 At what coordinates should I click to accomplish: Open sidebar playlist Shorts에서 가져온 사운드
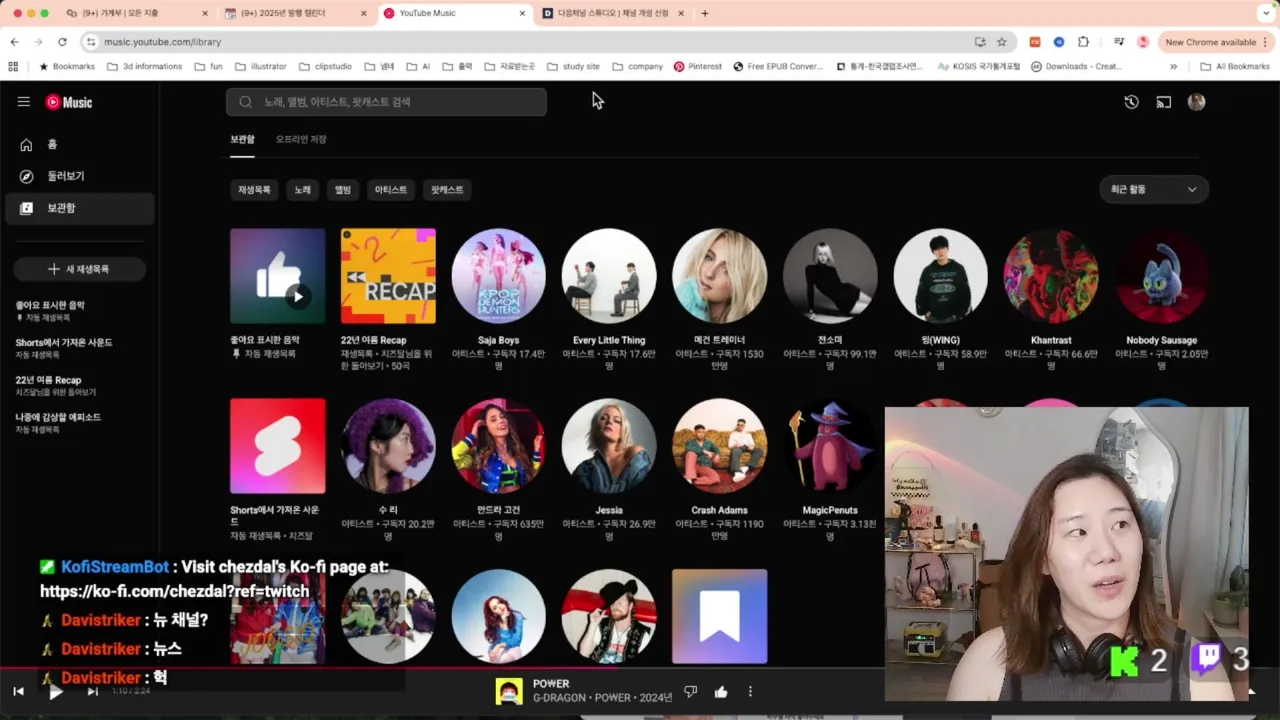click(79, 348)
